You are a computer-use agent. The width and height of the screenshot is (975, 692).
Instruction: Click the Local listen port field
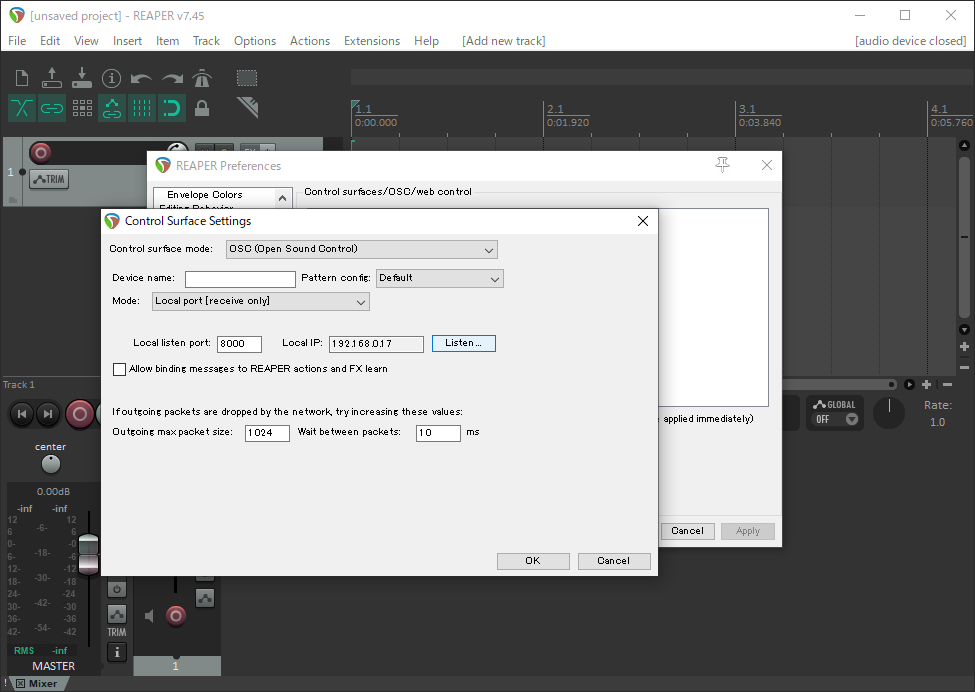pyautogui.click(x=239, y=344)
